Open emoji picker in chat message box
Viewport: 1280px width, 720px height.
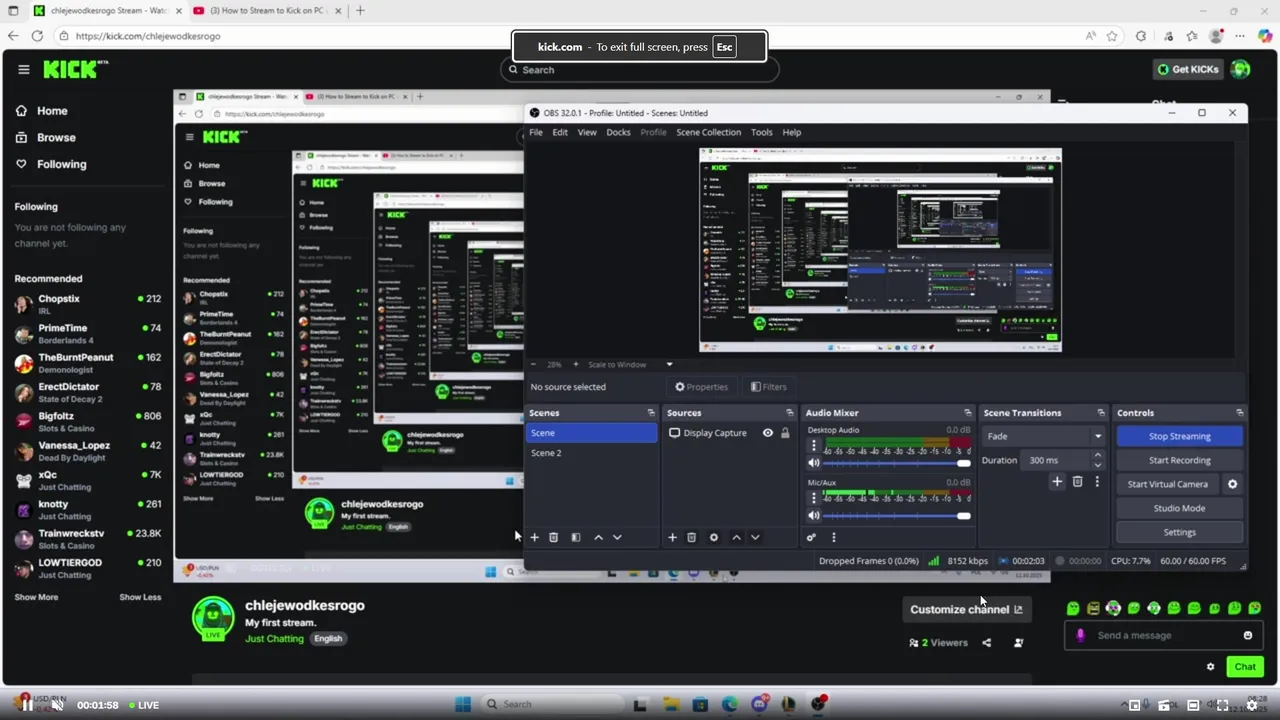pyautogui.click(x=1247, y=635)
